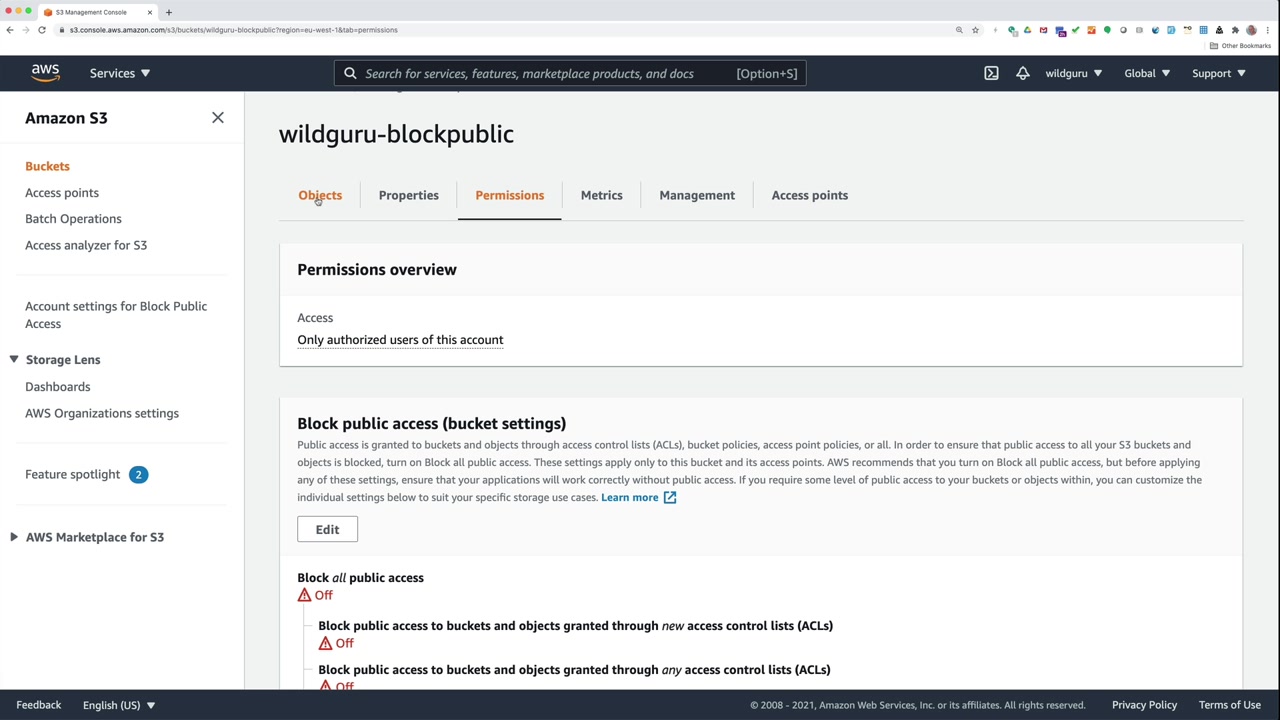The width and height of the screenshot is (1280, 720).
Task: Switch to the Properties tab
Action: point(408,195)
